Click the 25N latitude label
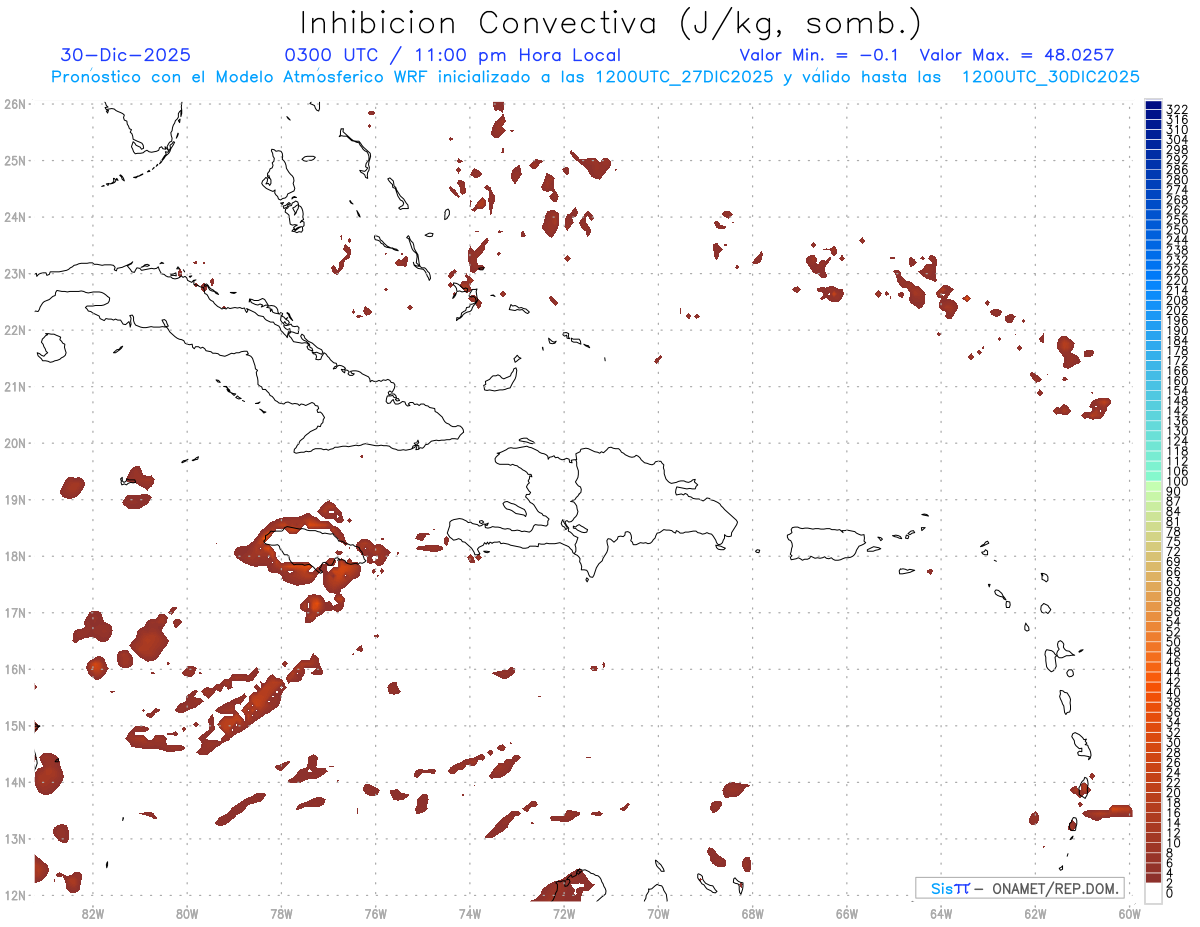 [x=15, y=160]
